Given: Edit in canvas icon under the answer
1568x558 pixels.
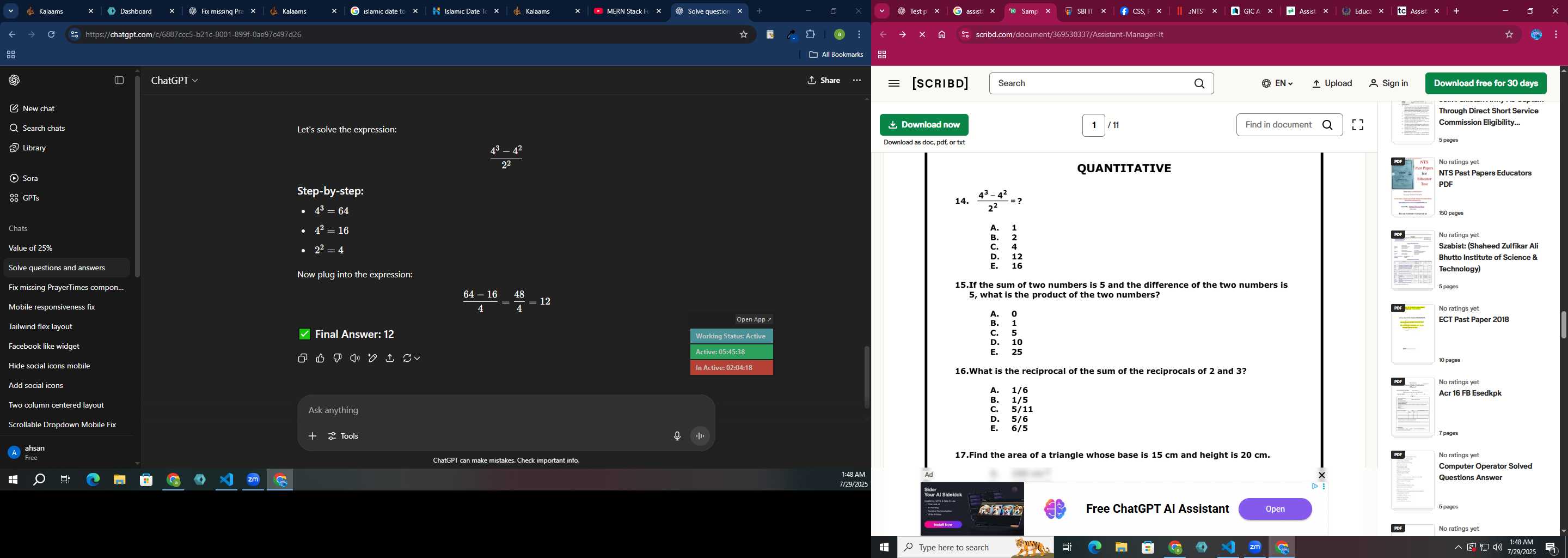Looking at the screenshot, I should [372, 358].
